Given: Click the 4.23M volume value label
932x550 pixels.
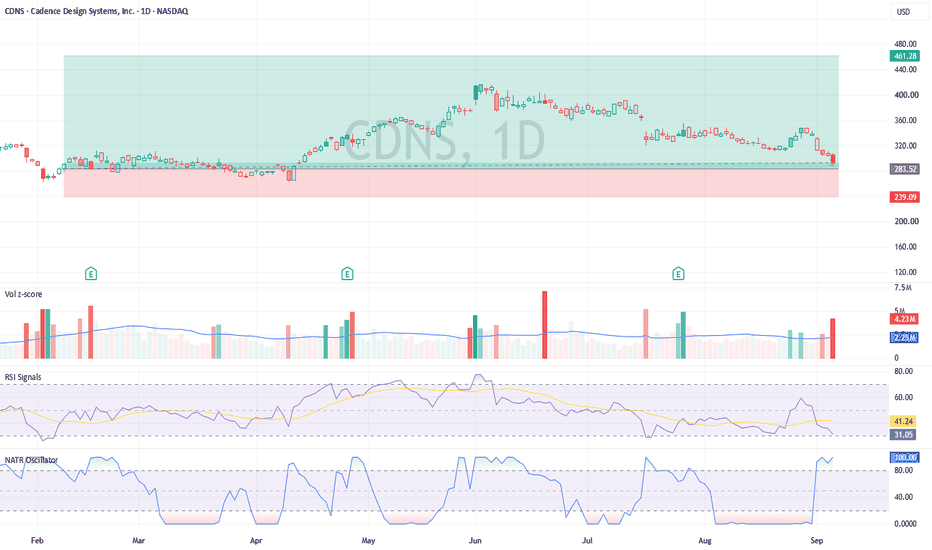Looking at the screenshot, I should pyautogui.click(x=905, y=319).
